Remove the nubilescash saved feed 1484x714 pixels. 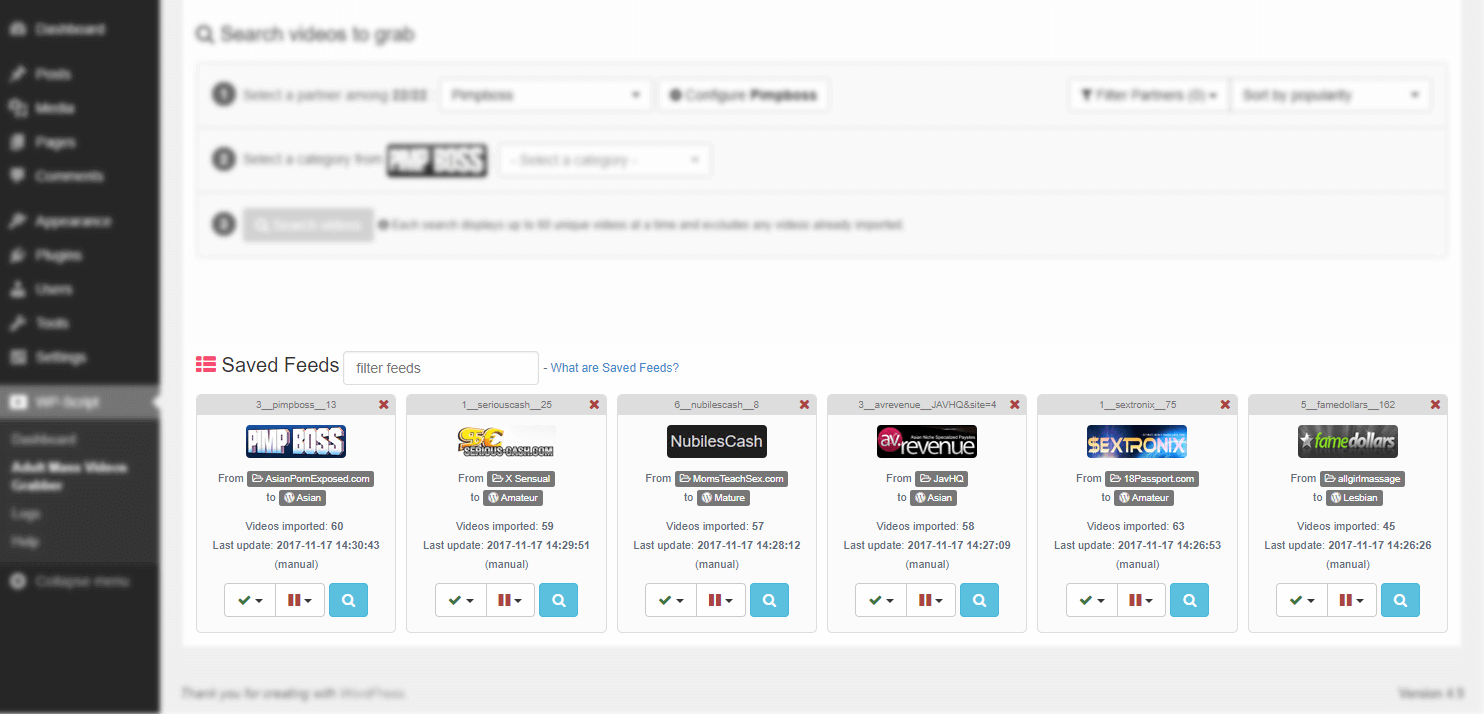coord(804,405)
